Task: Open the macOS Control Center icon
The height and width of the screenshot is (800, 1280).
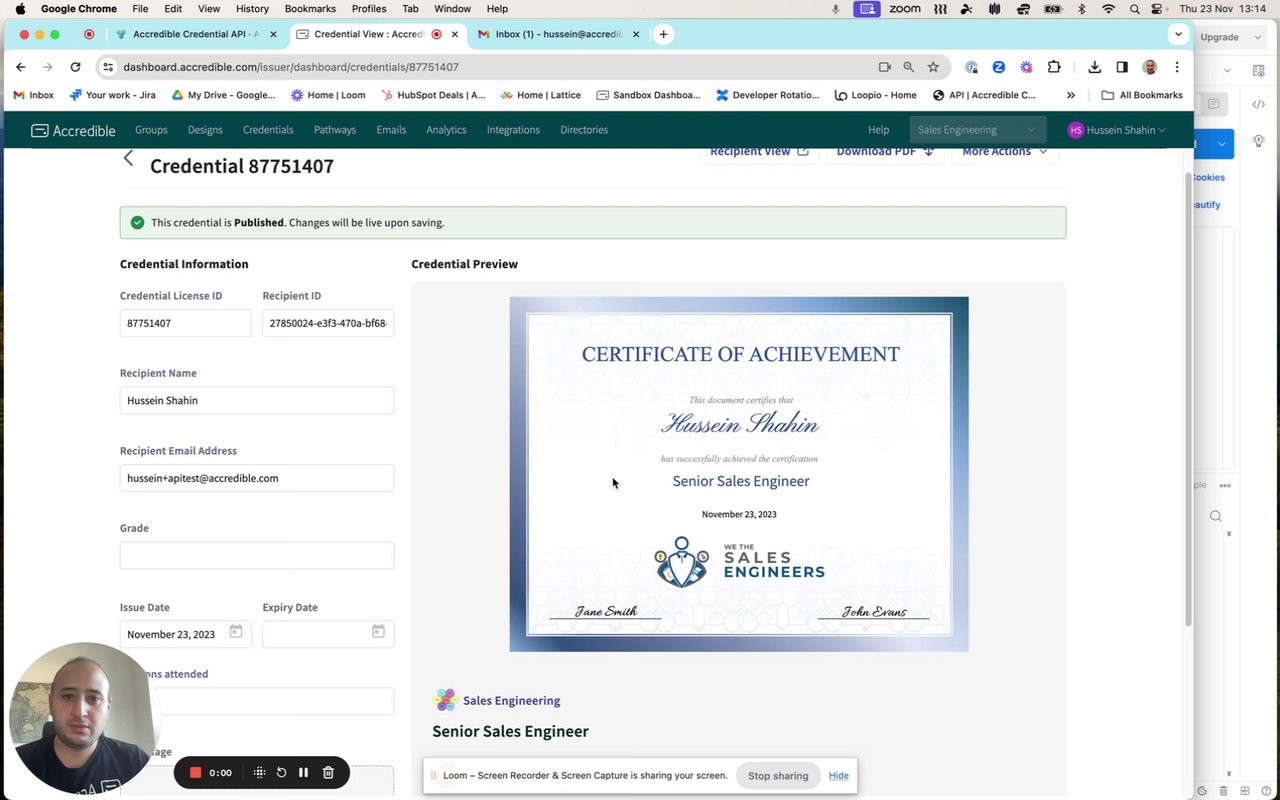Action: pos(1157,9)
